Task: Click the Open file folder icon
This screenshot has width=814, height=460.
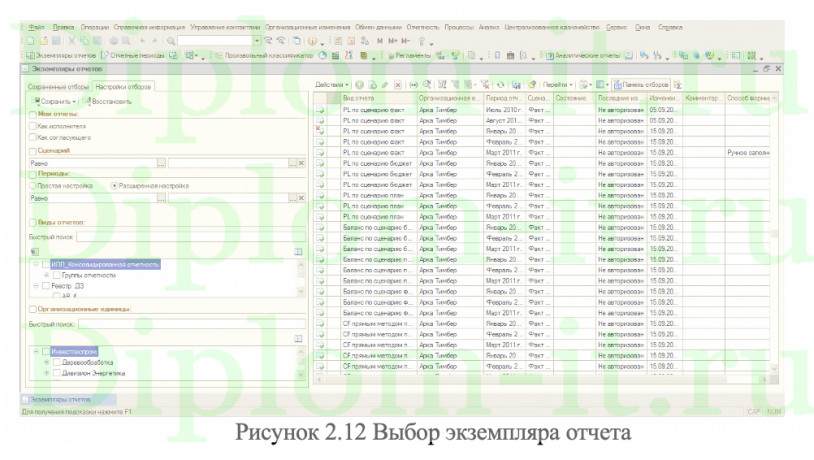Action: (44, 41)
